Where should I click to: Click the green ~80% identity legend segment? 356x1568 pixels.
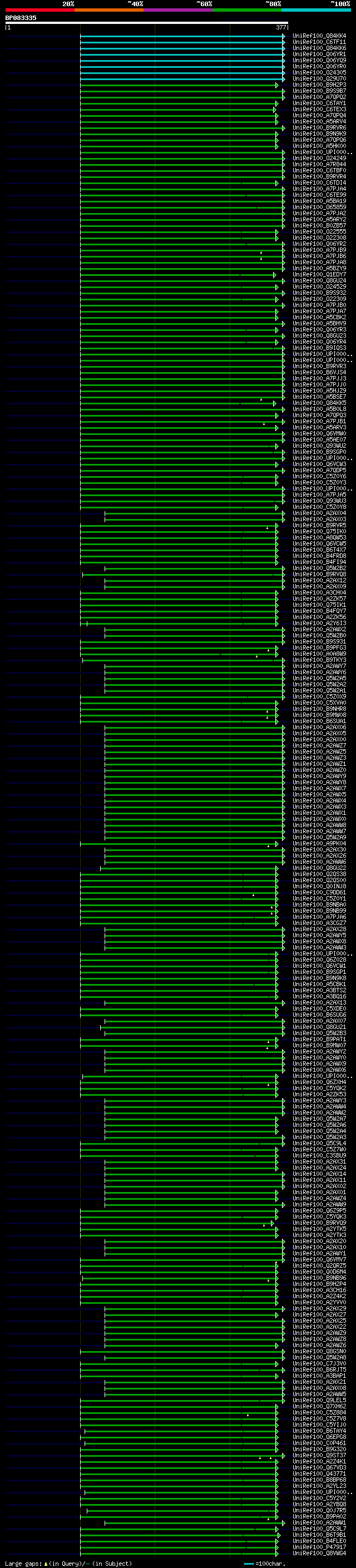click(247, 10)
